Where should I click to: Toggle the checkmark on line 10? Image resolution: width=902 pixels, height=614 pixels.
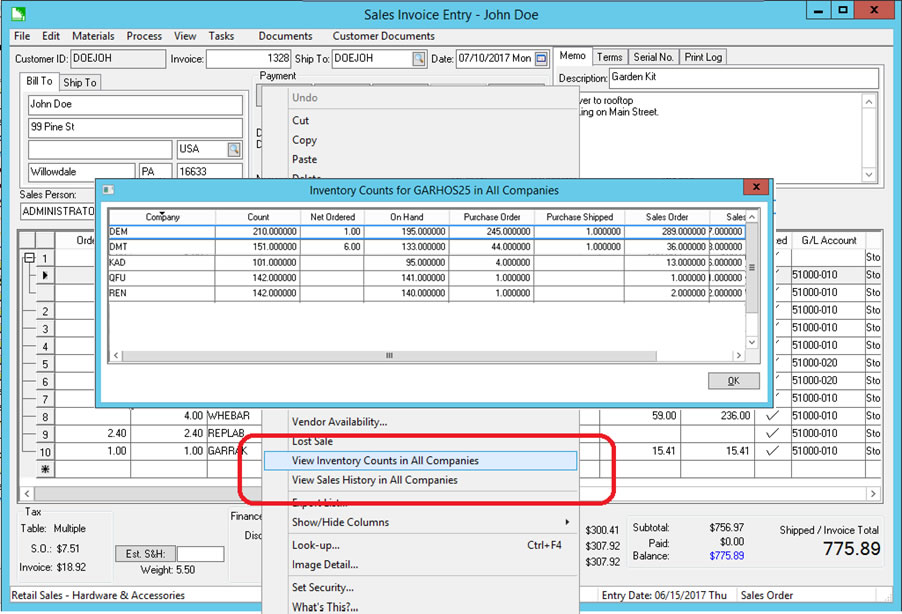pyautogui.click(x=771, y=452)
